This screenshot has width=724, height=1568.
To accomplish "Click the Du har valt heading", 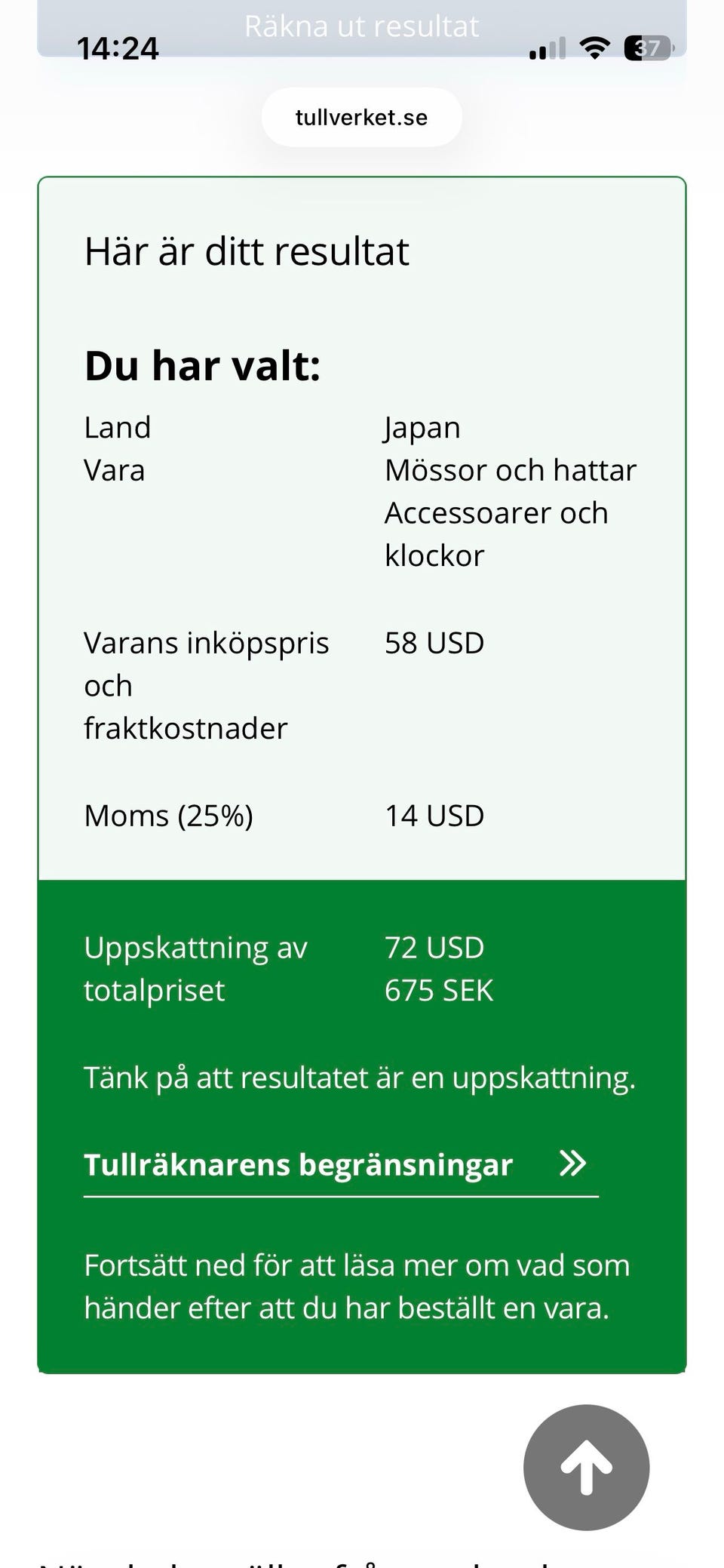I will tap(202, 366).
